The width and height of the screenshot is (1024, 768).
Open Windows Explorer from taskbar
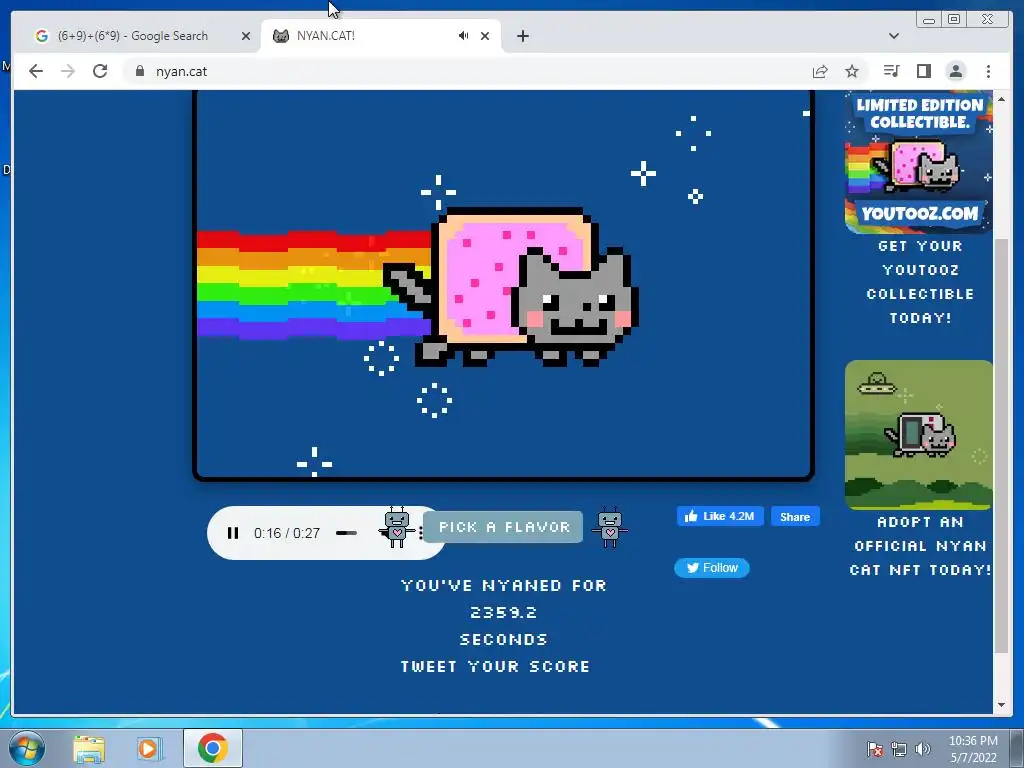pyautogui.click(x=89, y=748)
